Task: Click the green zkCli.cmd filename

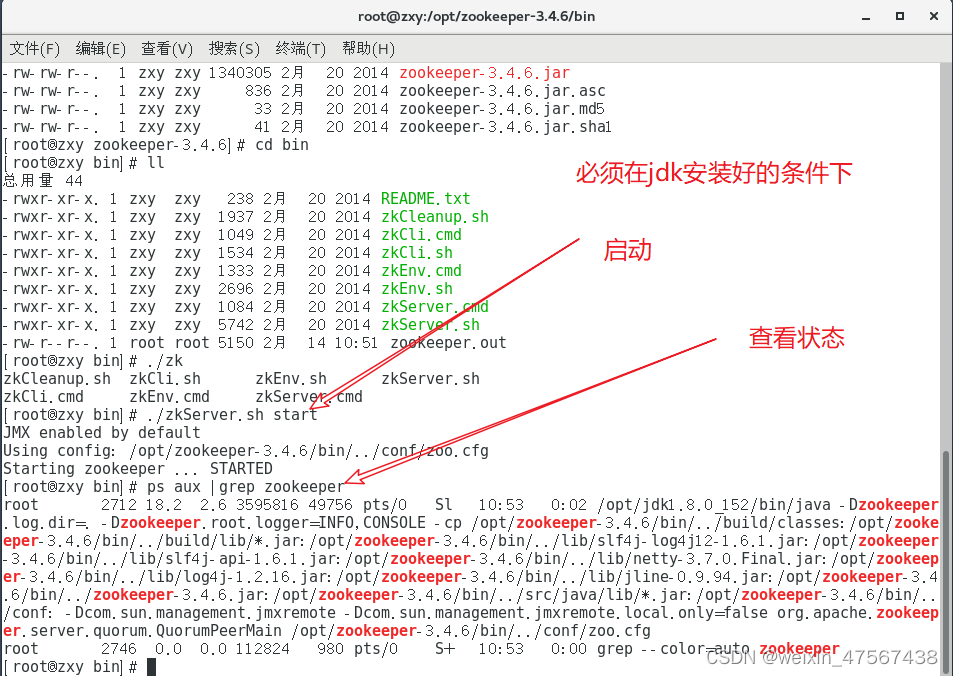Action: (x=421, y=235)
